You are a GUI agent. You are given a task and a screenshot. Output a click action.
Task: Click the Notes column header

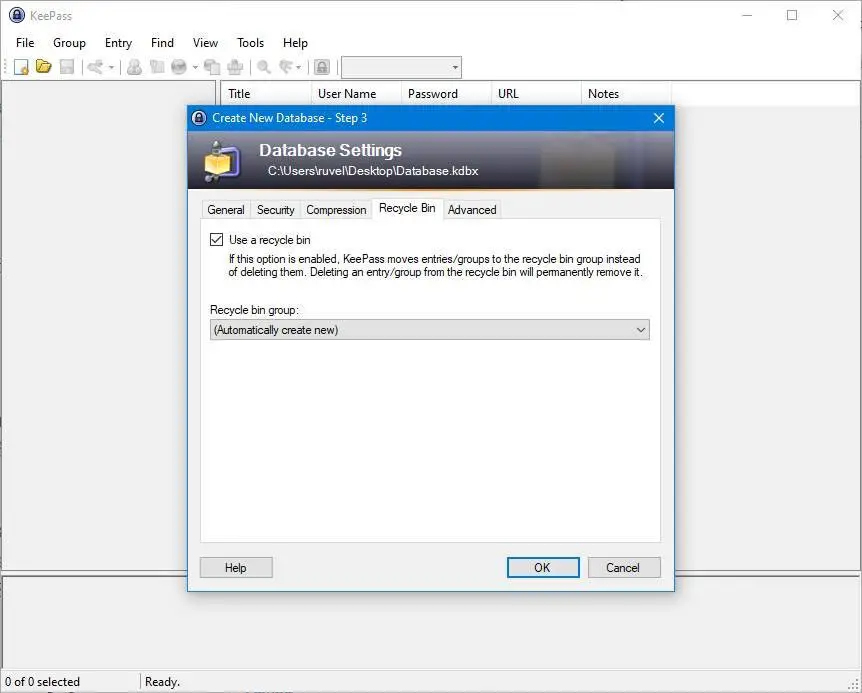[x=626, y=94]
